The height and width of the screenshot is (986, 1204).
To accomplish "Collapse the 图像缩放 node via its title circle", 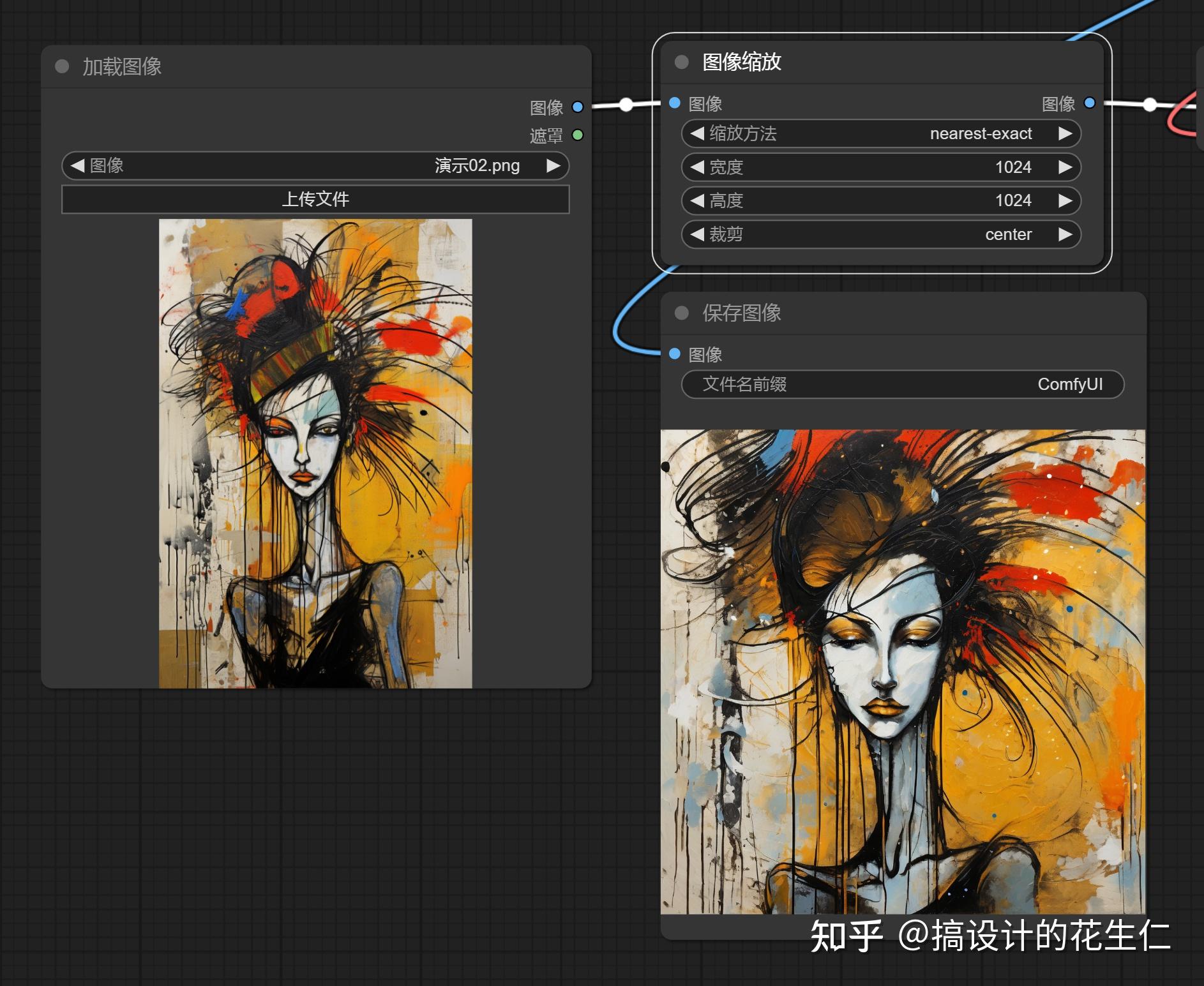I will [681, 63].
